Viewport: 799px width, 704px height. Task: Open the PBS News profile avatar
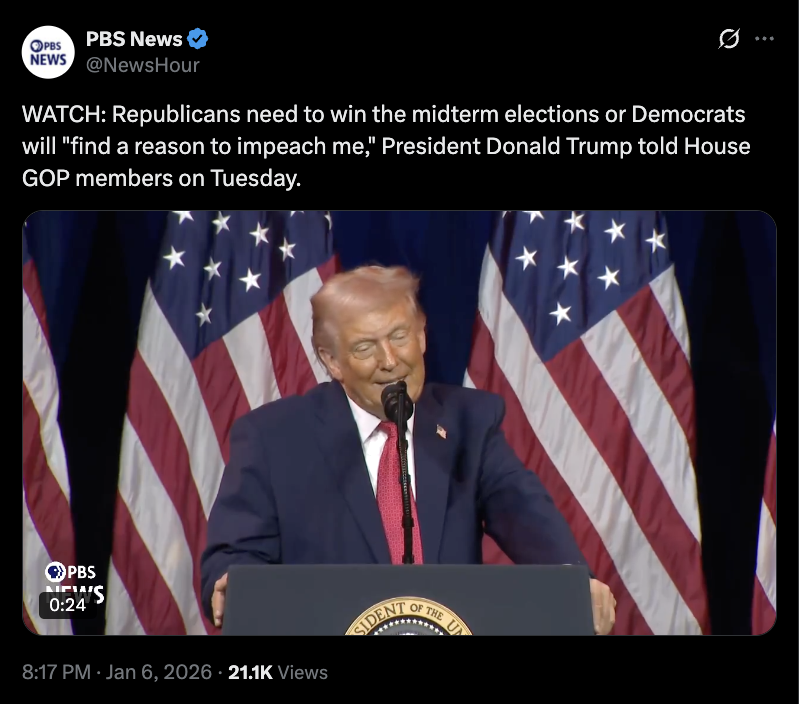[48, 52]
